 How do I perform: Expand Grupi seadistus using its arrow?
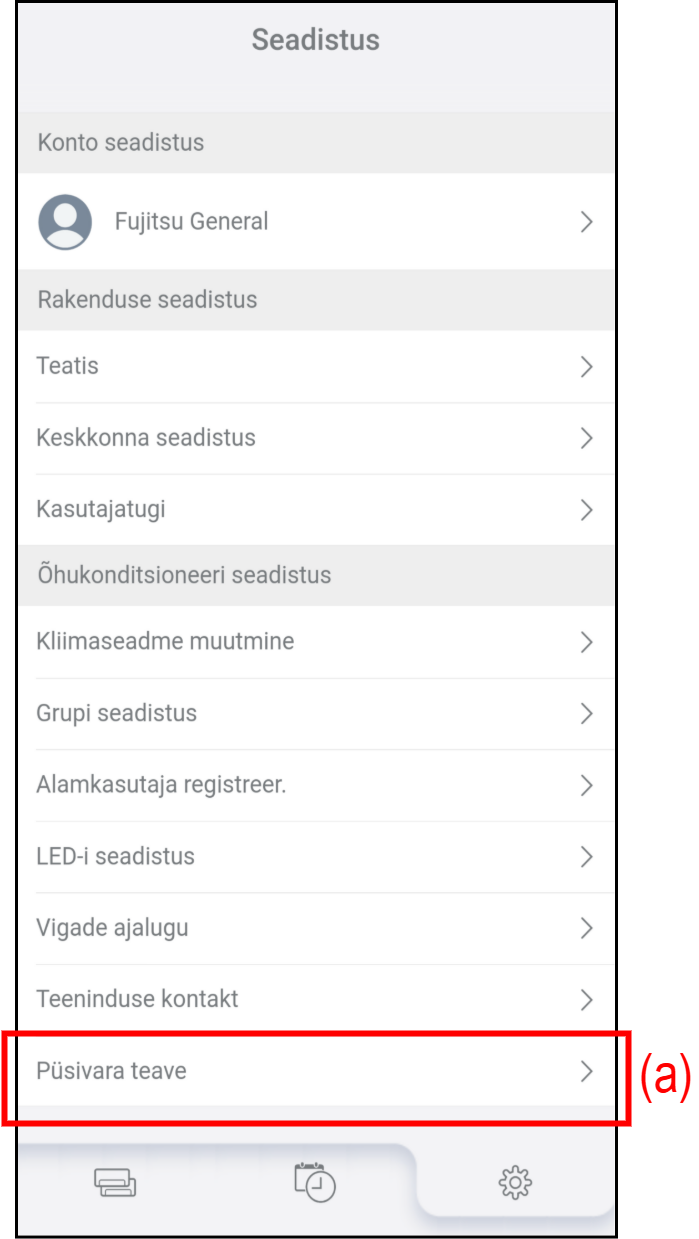[587, 714]
